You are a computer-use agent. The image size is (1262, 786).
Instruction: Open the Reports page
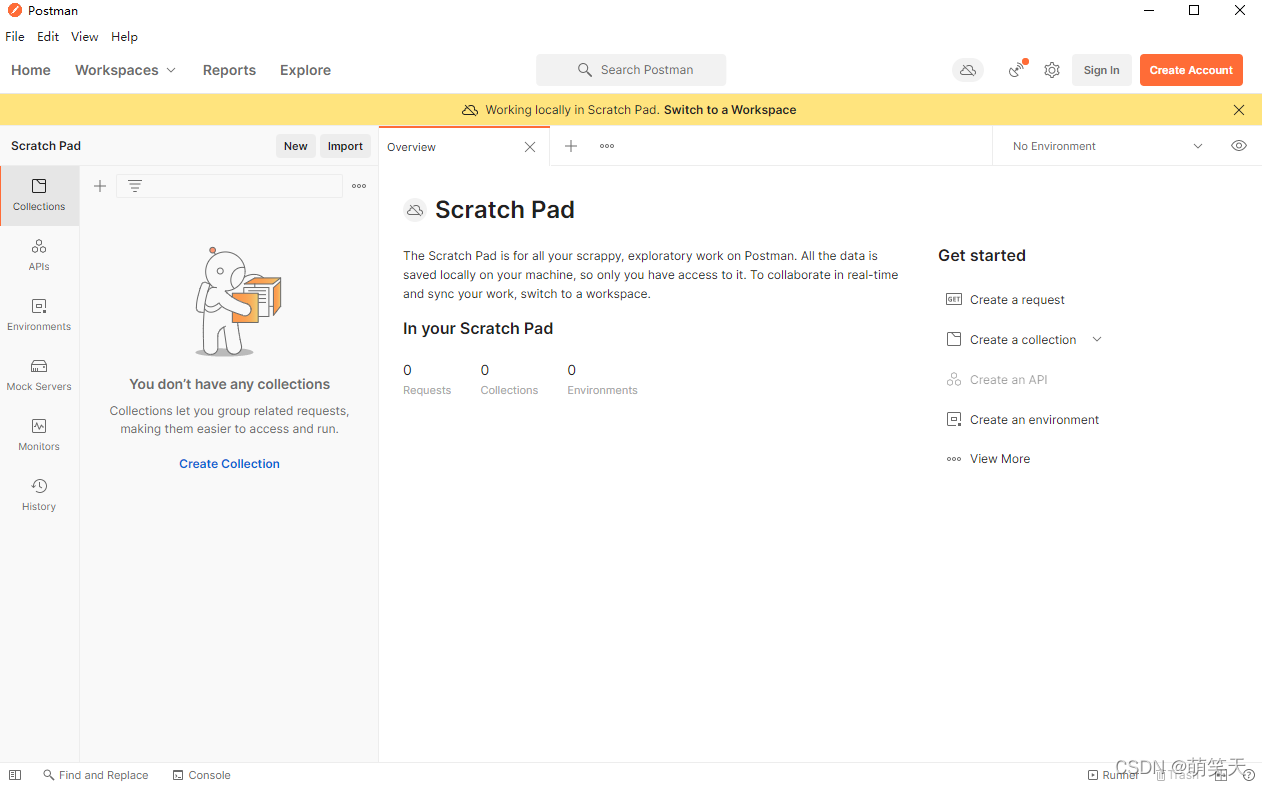point(229,70)
